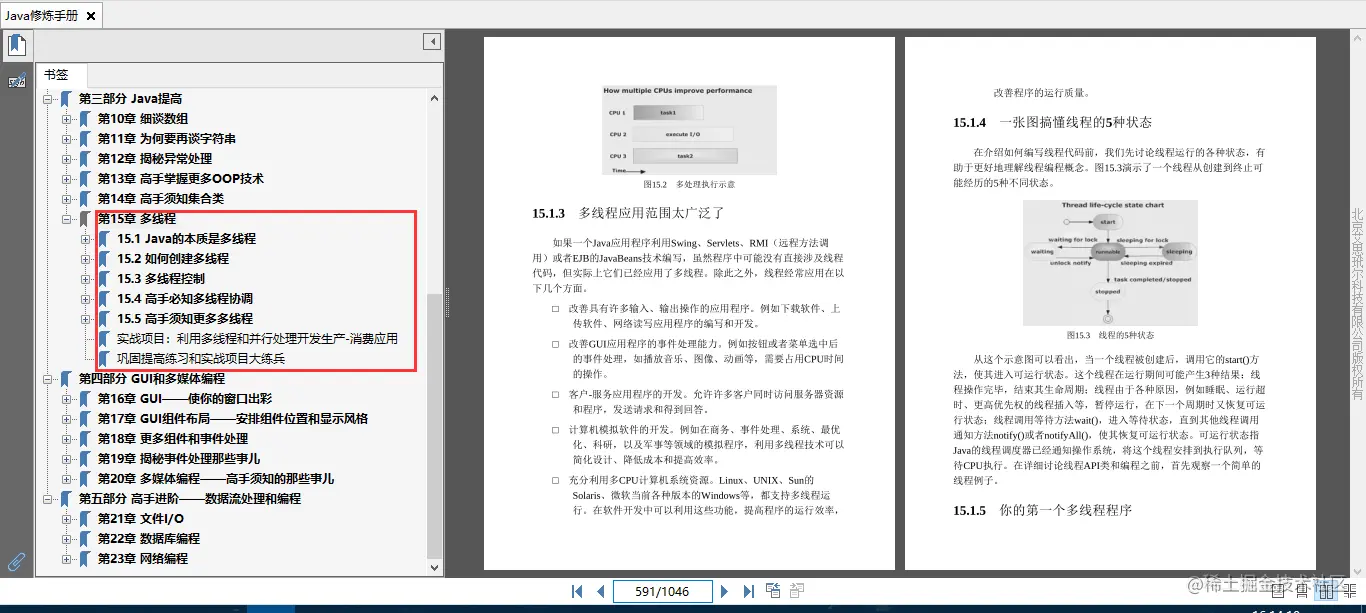The height and width of the screenshot is (613, 1366).
Task: Jump to the last page icon
Action: point(748,591)
